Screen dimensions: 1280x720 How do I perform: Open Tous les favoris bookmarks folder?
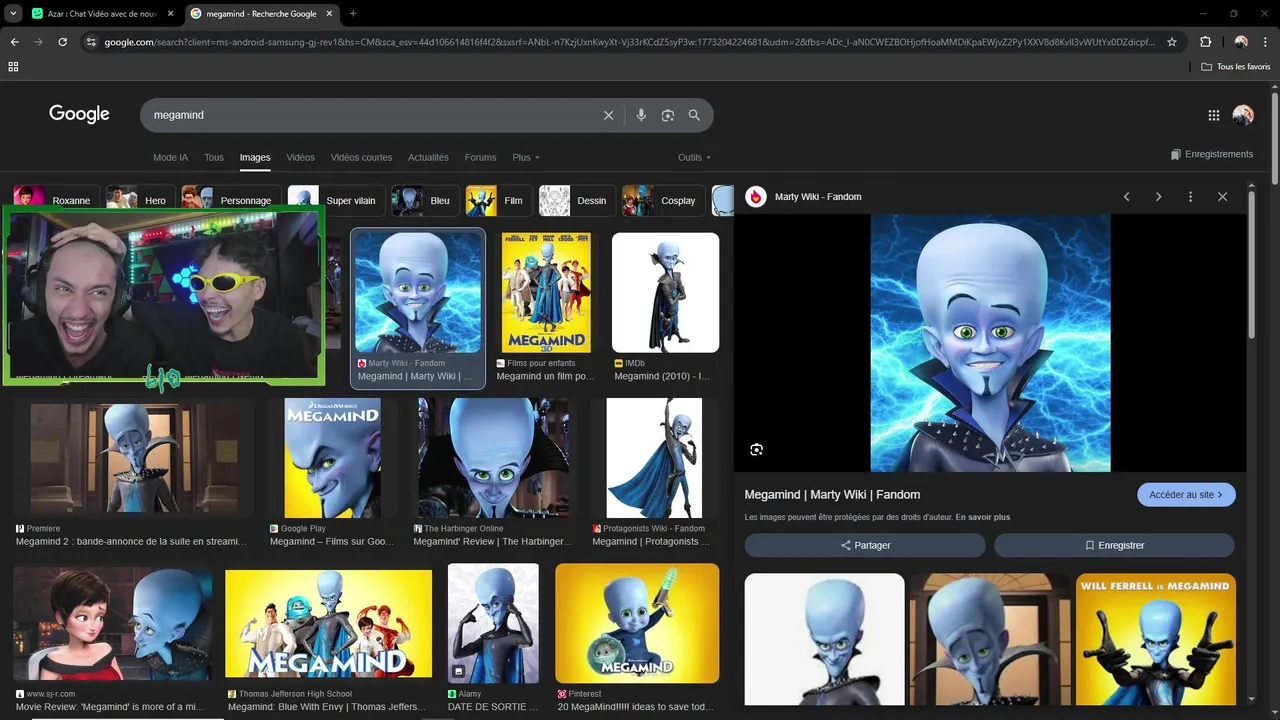pyautogui.click(x=1236, y=67)
